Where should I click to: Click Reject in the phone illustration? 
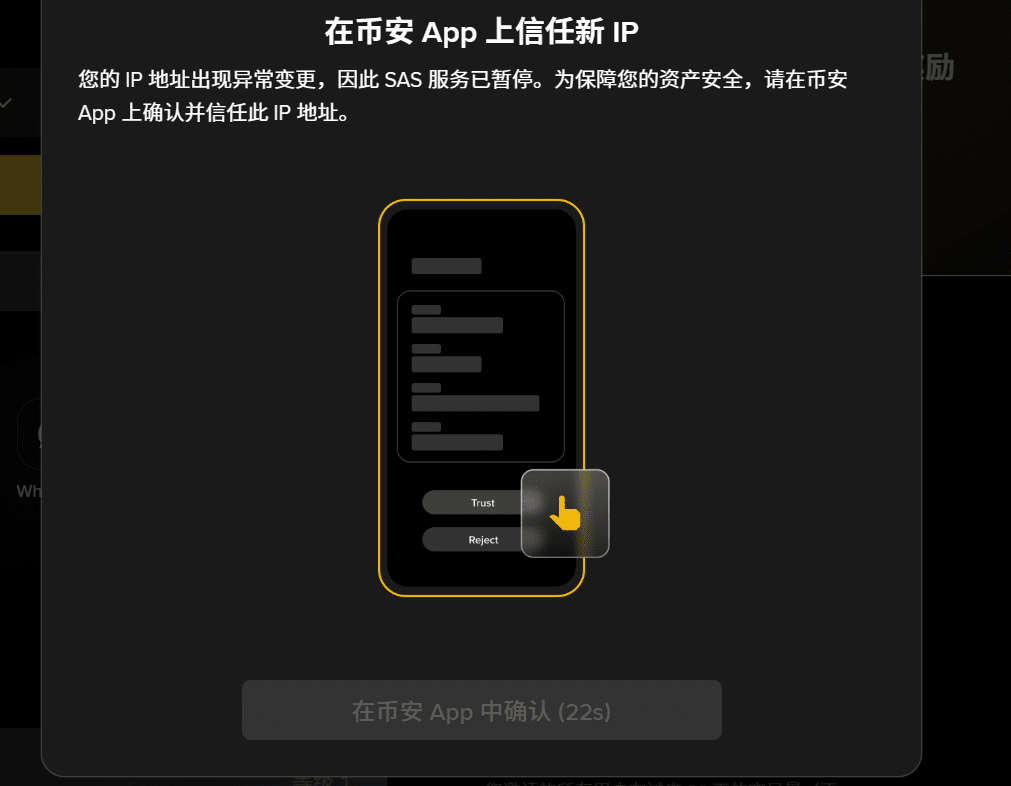(482, 540)
